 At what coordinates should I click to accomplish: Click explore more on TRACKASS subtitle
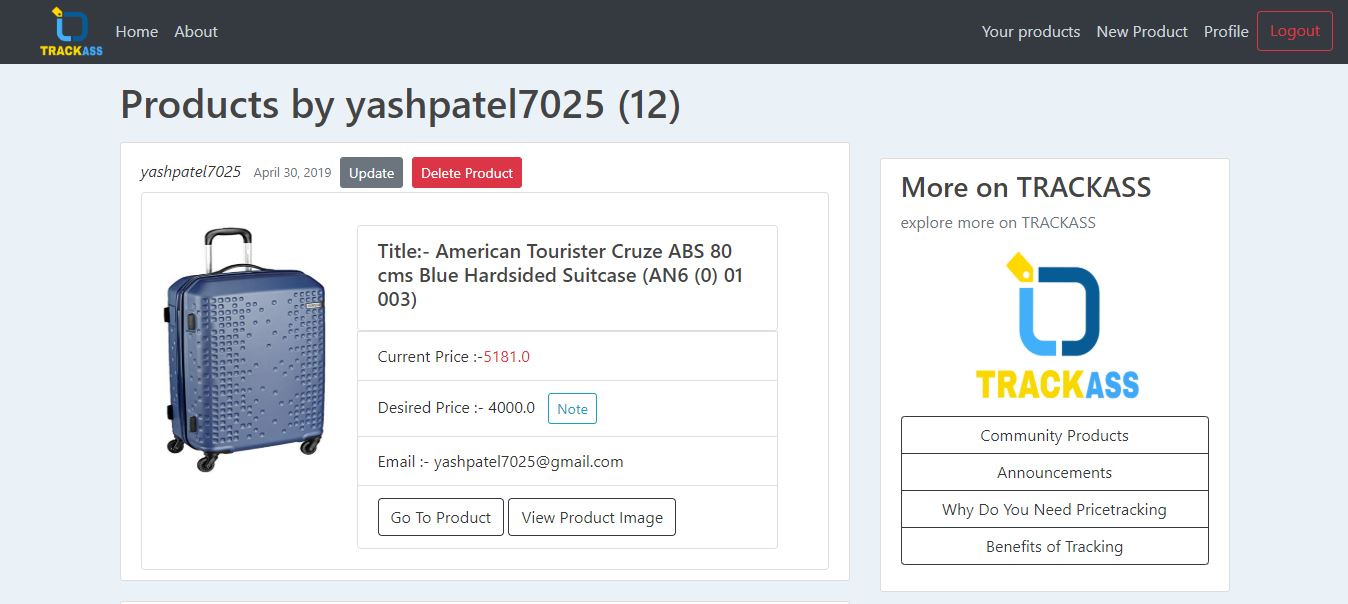click(x=998, y=222)
